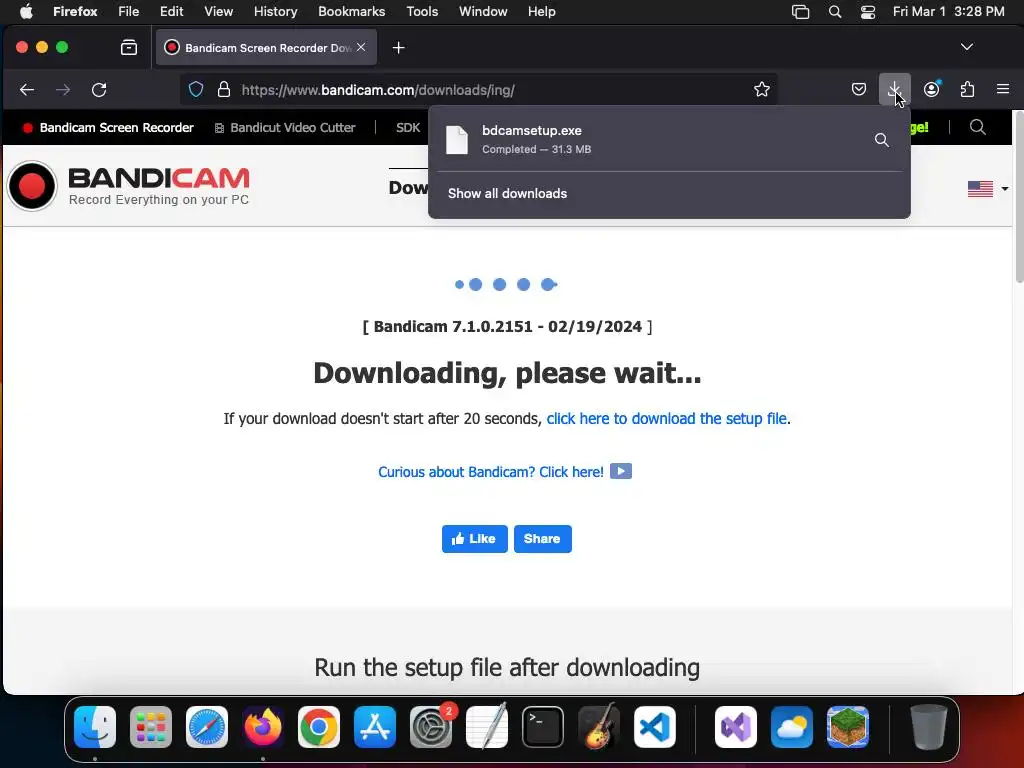Open the Tools menu
The width and height of the screenshot is (1024, 768).
click(423, 12)
